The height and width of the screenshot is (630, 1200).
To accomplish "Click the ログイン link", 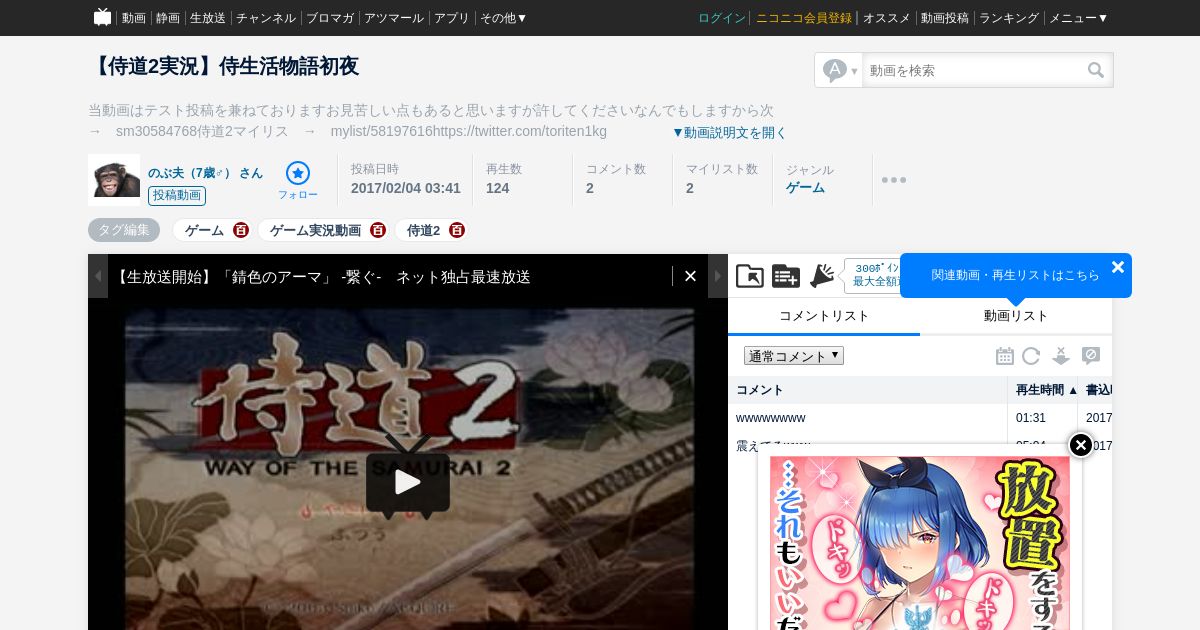I will point(722,18).
